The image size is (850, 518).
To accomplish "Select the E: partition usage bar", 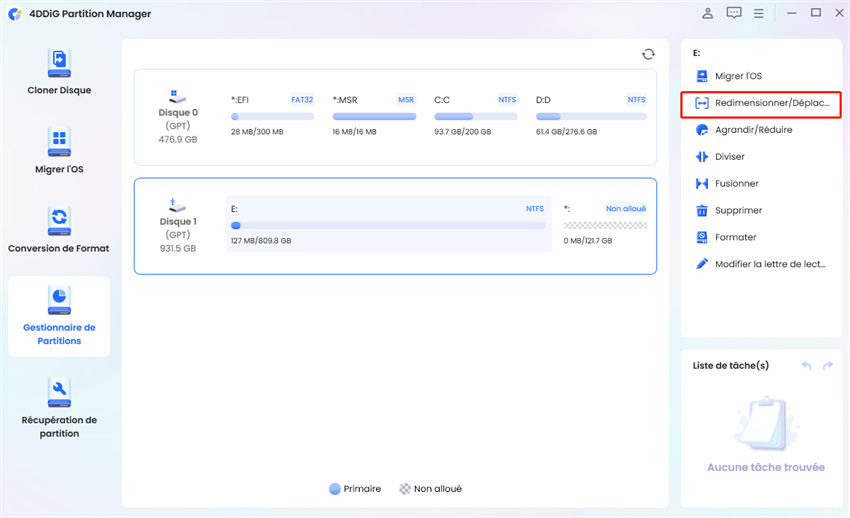I will click(x=388, y=225).
